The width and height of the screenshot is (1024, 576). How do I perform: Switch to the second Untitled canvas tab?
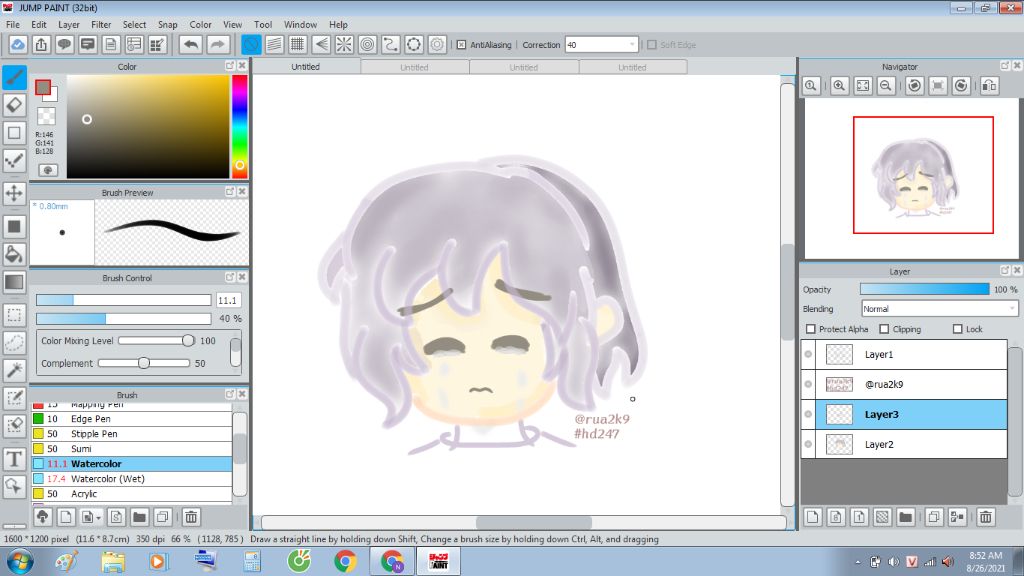414,67
